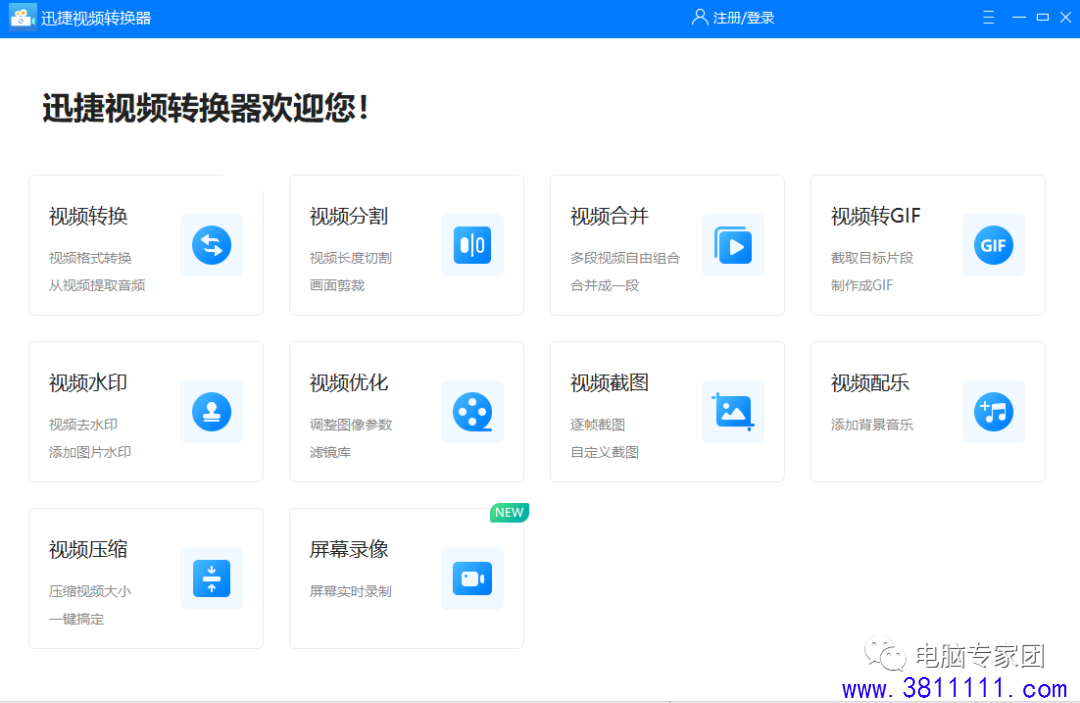Click the 视频合并 play-stack icon

[733, 245]
